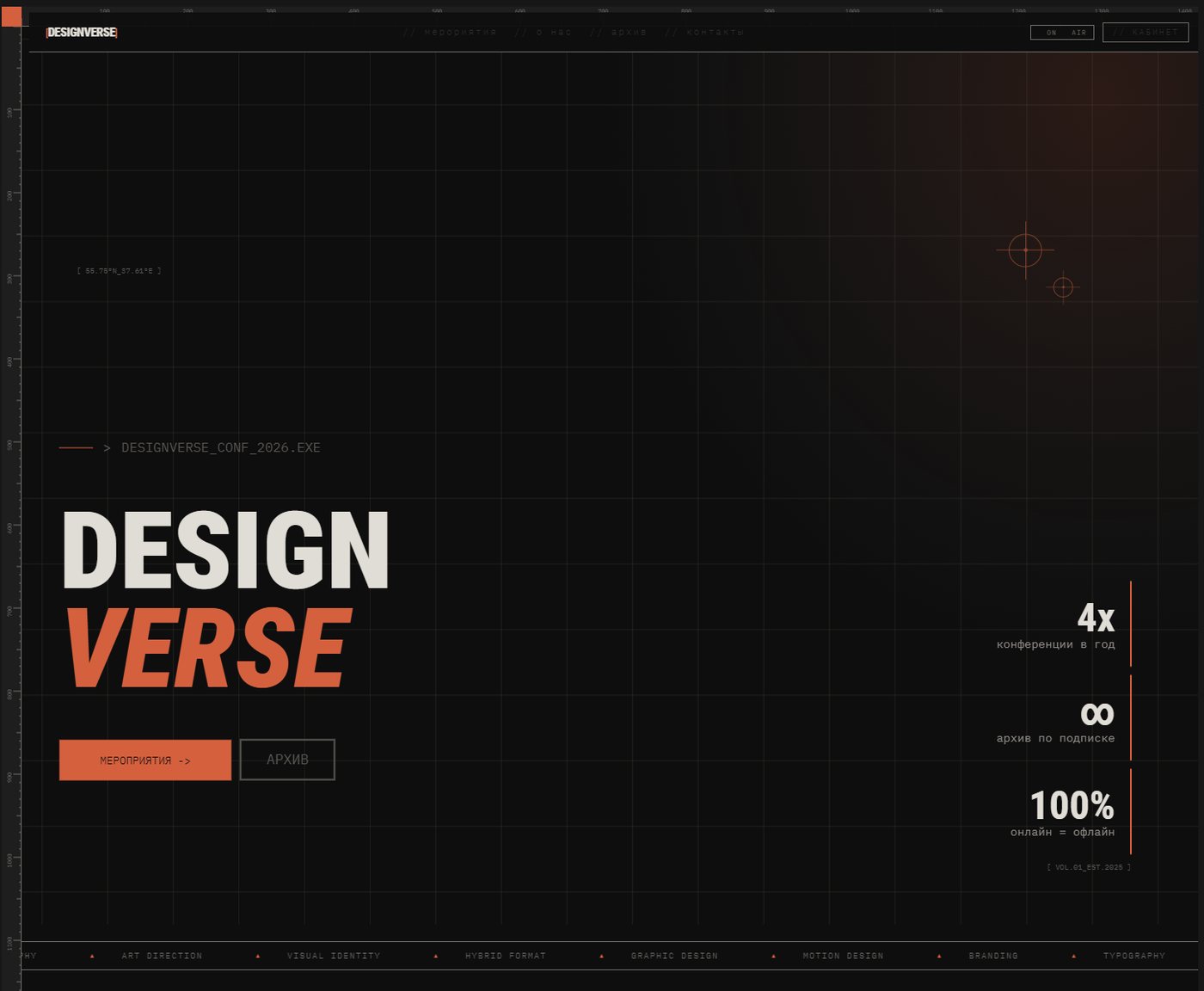Click the smaller crosshair target icon

point(1063,287)
